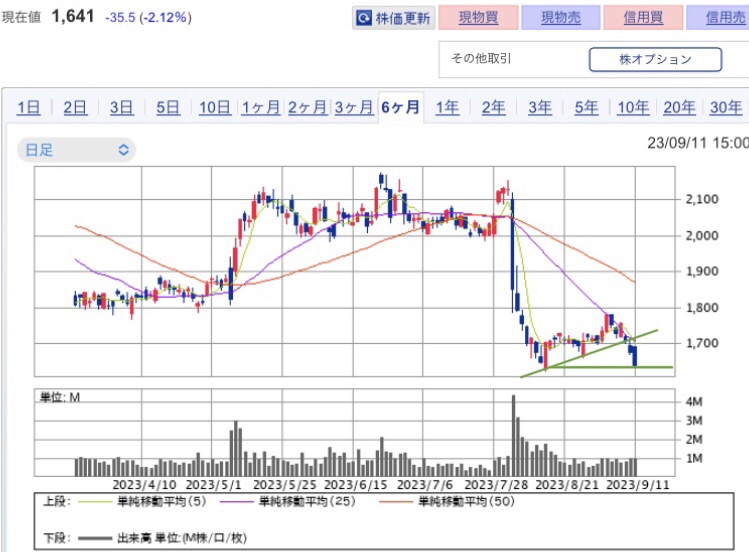Switch to the 2ヶ月 chart tab

[x=307, y=107]
